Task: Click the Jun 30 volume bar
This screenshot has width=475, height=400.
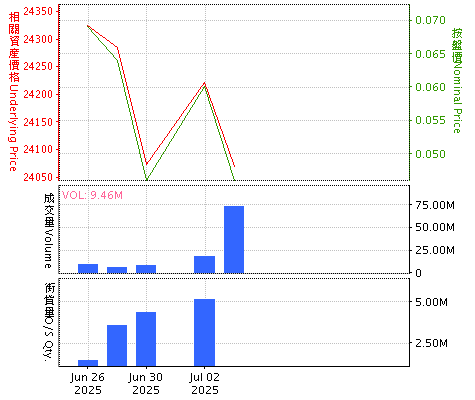Action: coord(146,269)
